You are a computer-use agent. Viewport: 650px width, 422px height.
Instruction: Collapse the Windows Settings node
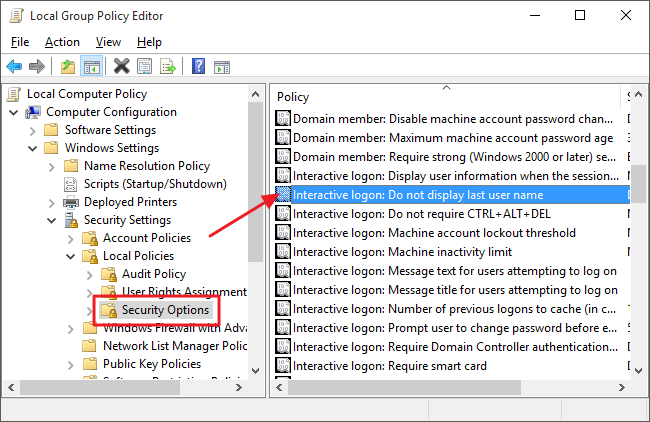(x=33, y=148)
